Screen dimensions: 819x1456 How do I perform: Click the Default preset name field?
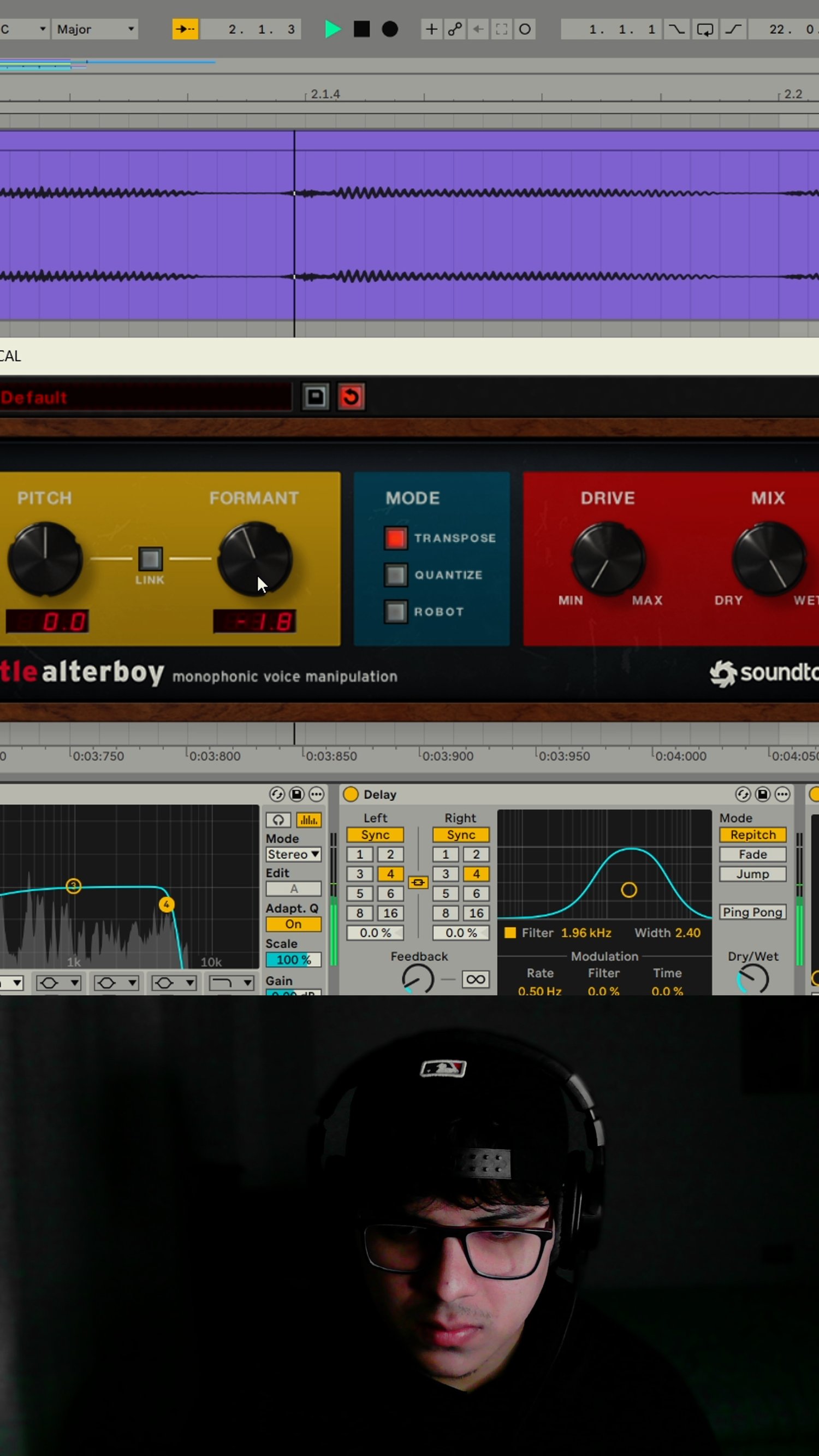145,398
